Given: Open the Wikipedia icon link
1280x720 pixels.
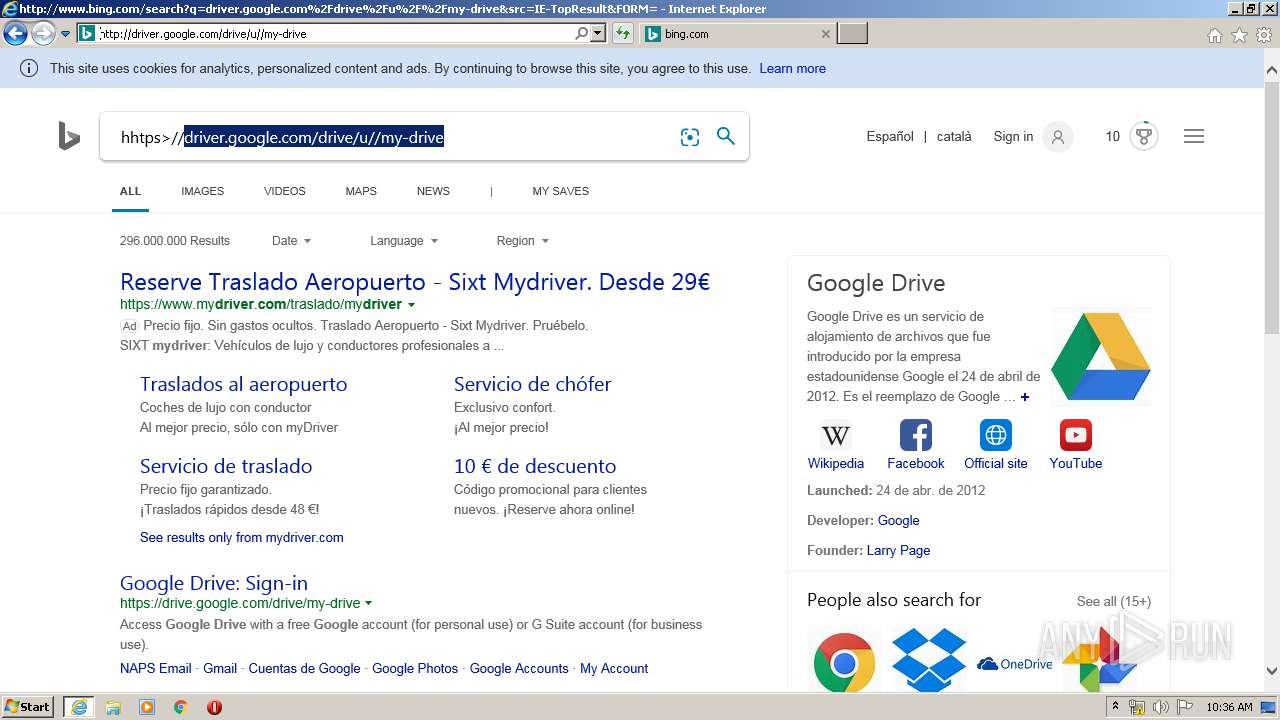Looking at the screenshot, I should (836, 435).
